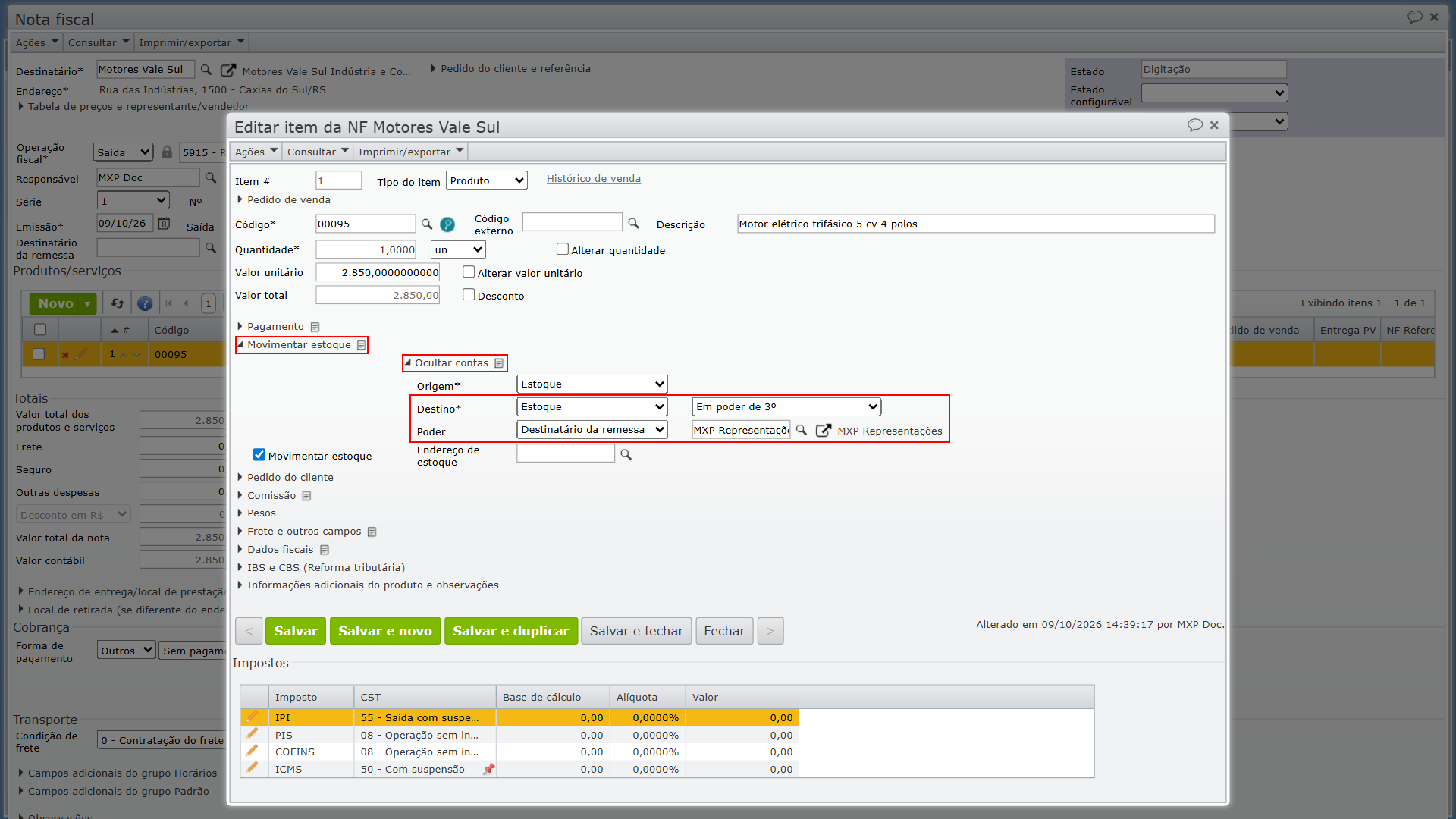Edit the IPI tax row pencil icon
This screenshot has width=1456, height=819.
(252, 717)
